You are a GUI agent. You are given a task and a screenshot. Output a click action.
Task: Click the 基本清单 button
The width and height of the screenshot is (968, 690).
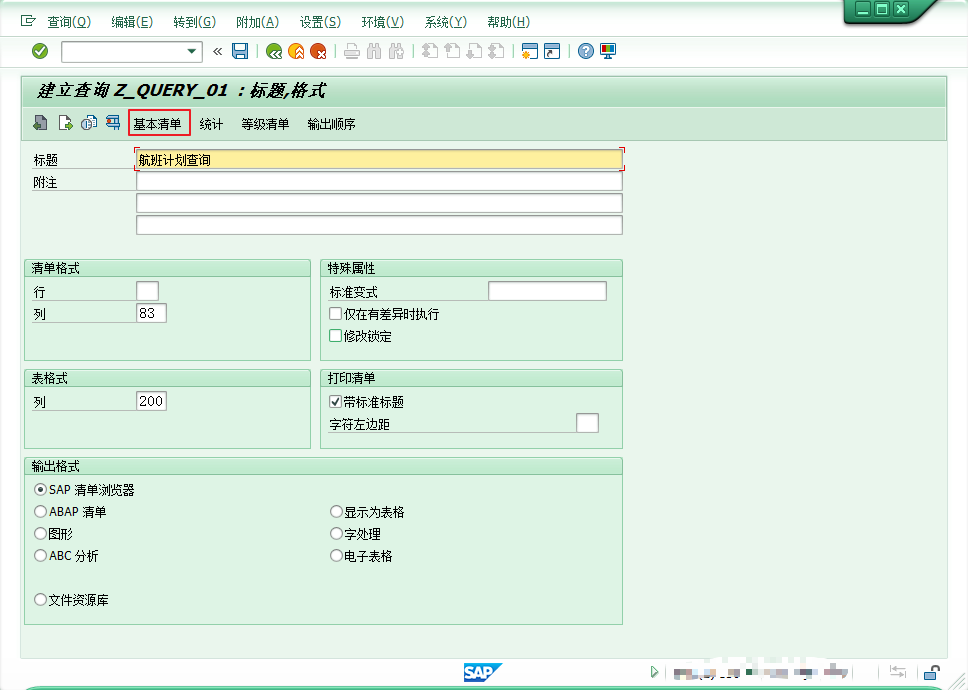pos(158,123)
